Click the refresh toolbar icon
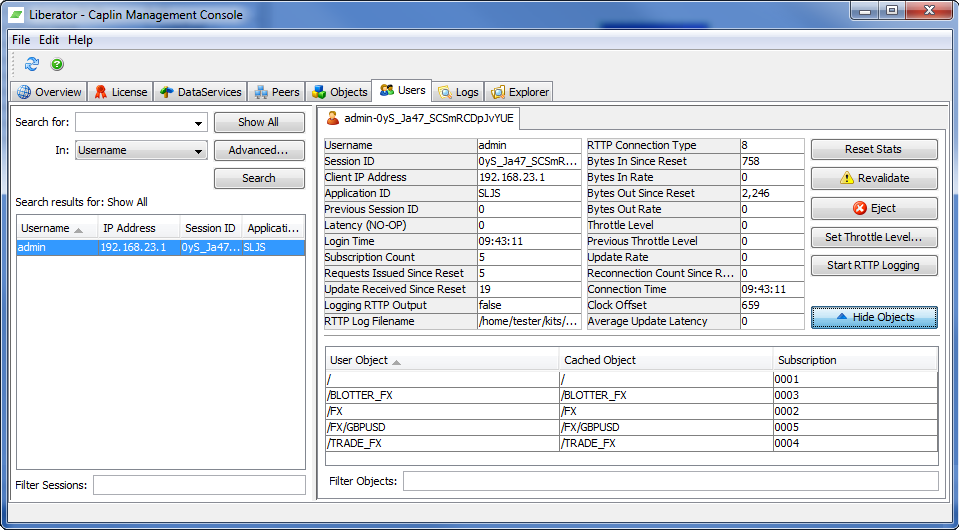The width and height of the screenshot is (959, 530). click(32, 64)
